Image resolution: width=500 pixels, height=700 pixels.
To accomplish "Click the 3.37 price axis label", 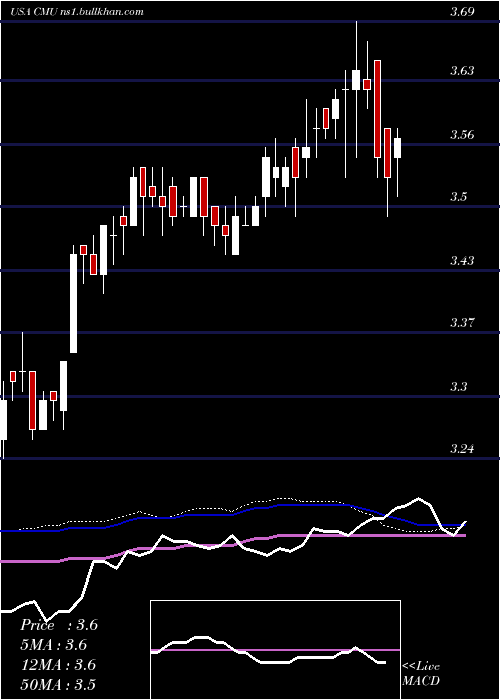I will tap(462, 322).
